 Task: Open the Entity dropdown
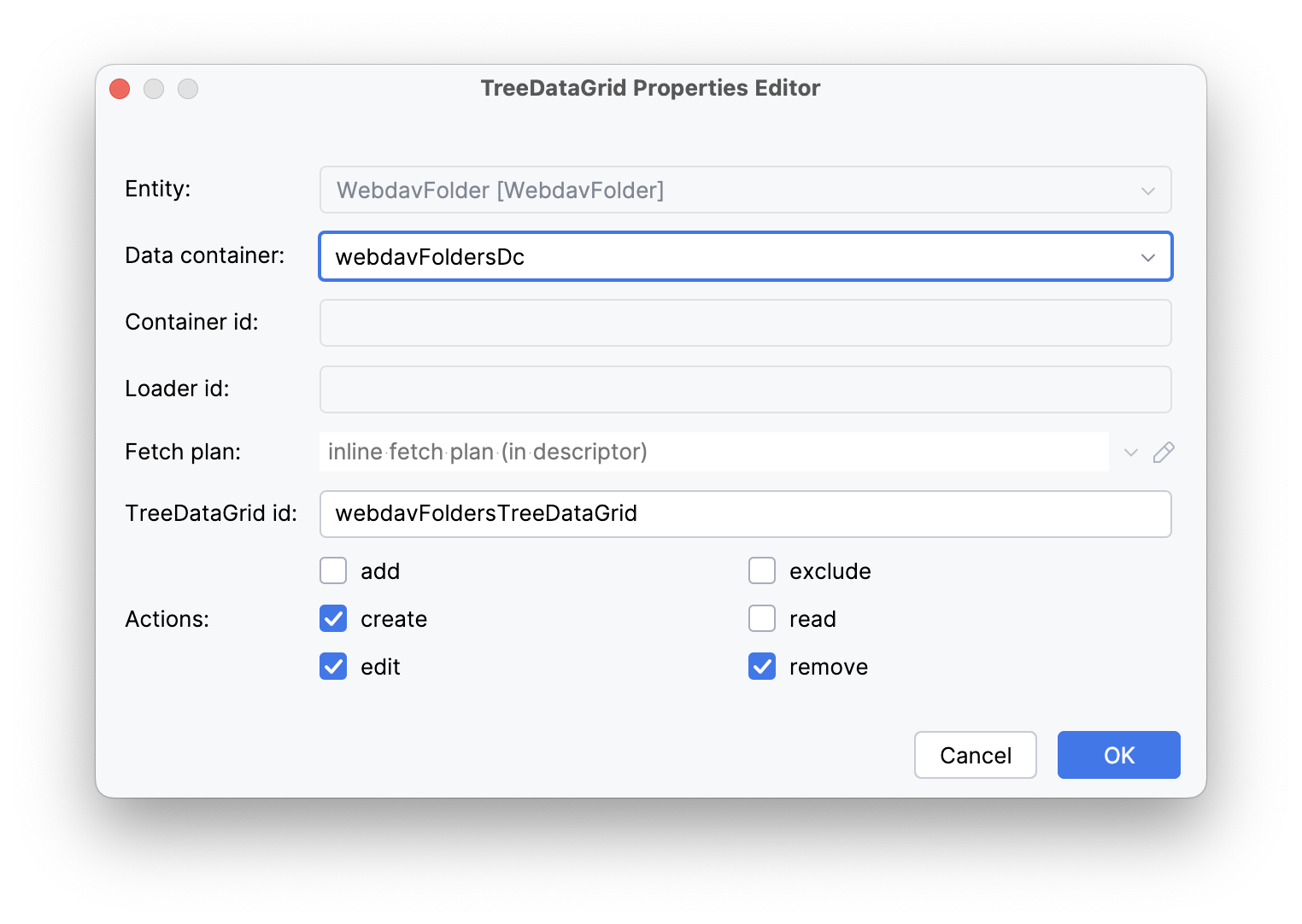click(x=1148, y=190)
